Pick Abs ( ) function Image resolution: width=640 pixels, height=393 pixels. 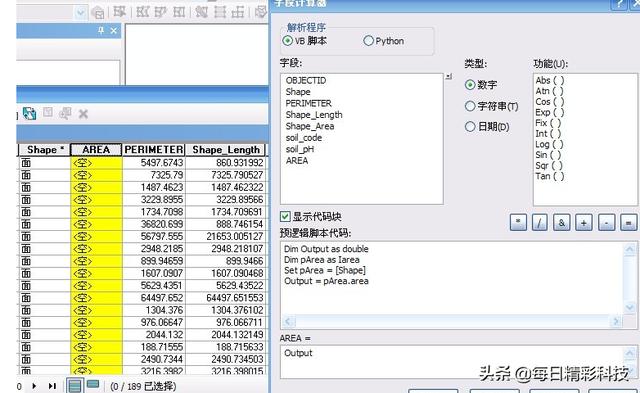pos(550,80)
